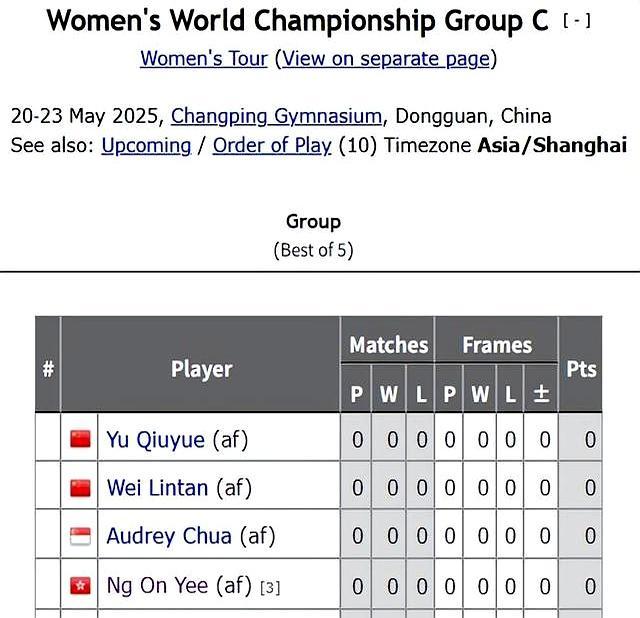Click the [3] seed note beside Ng On Yee

point(270,588)
